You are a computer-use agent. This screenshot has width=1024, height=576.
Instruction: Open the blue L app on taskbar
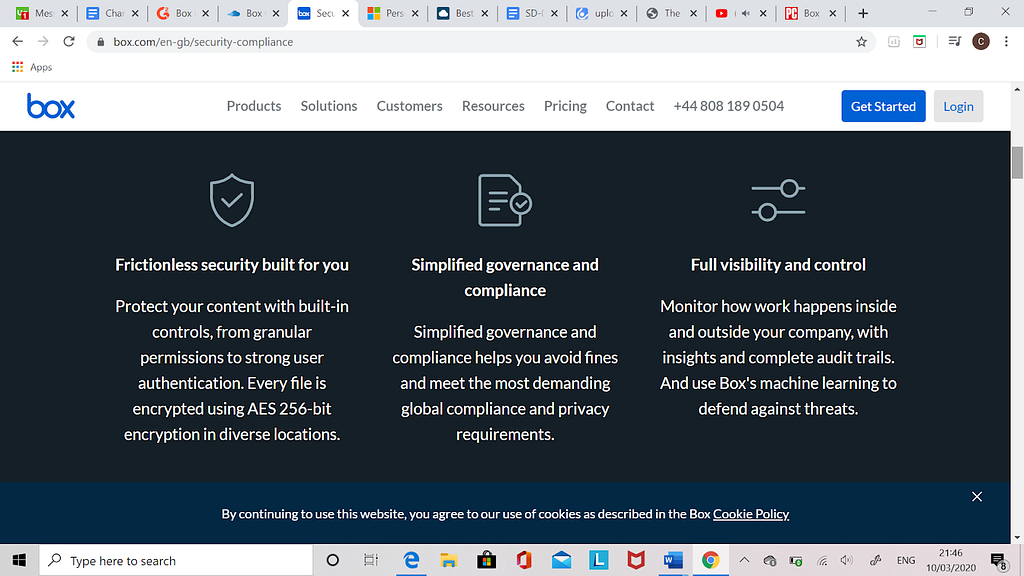click(598, 560)
